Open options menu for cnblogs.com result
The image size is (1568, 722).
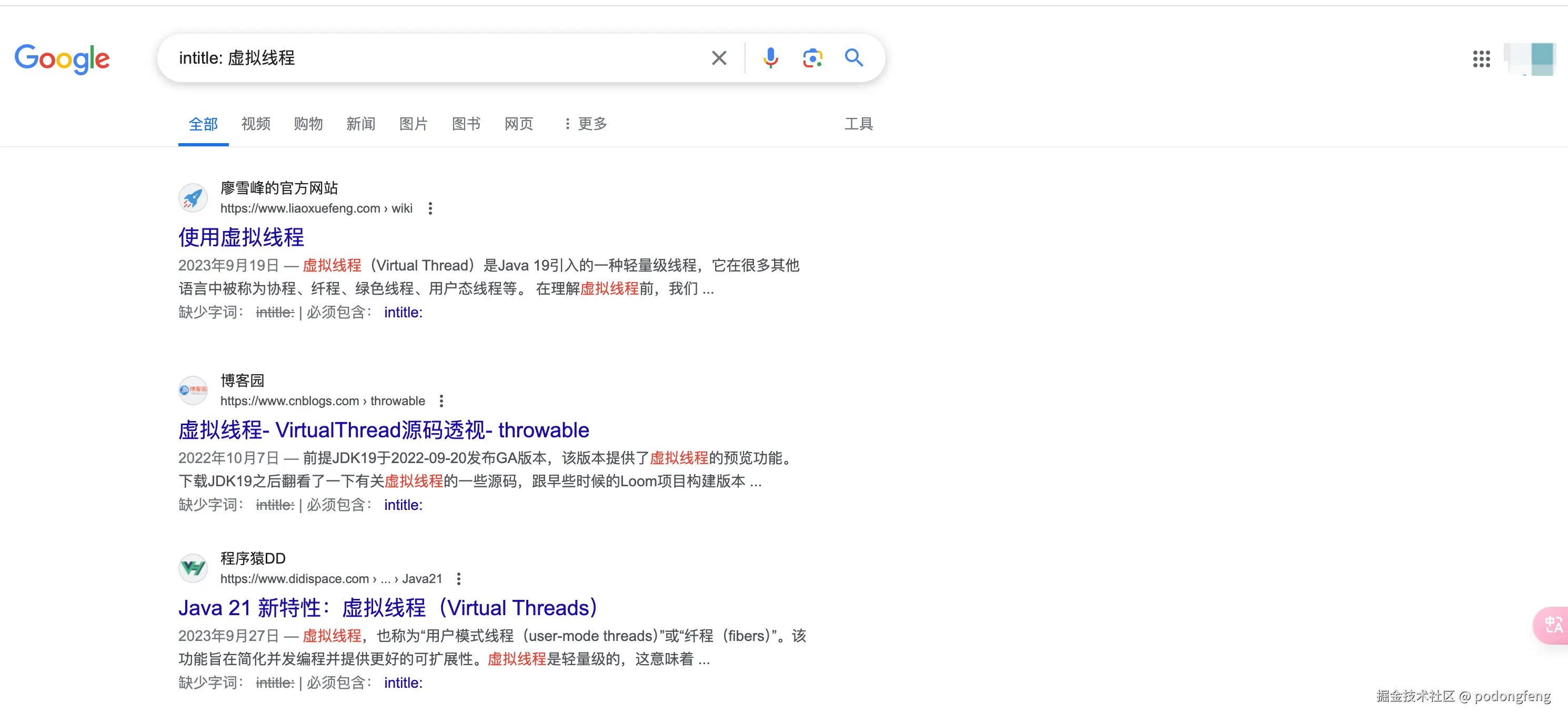(x=441, y=400)
